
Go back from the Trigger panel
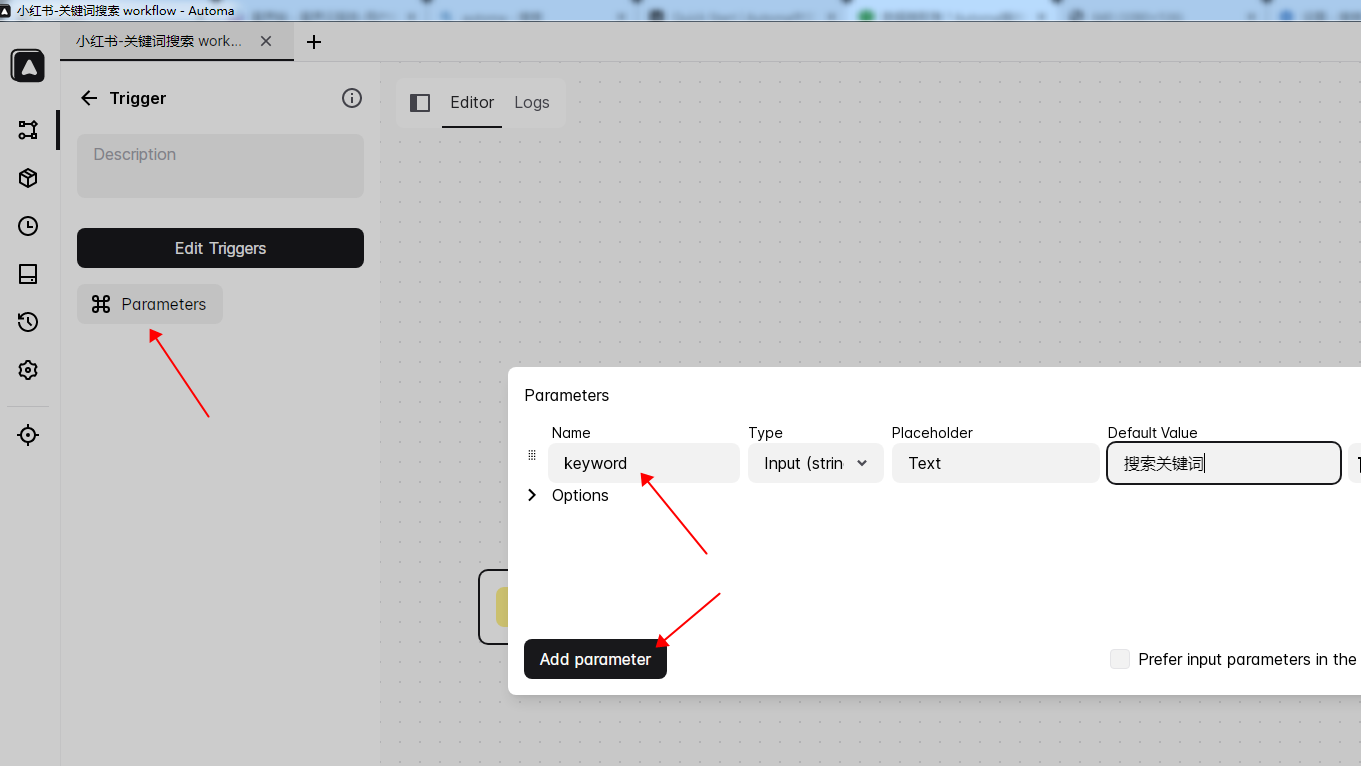coord(89,98)
